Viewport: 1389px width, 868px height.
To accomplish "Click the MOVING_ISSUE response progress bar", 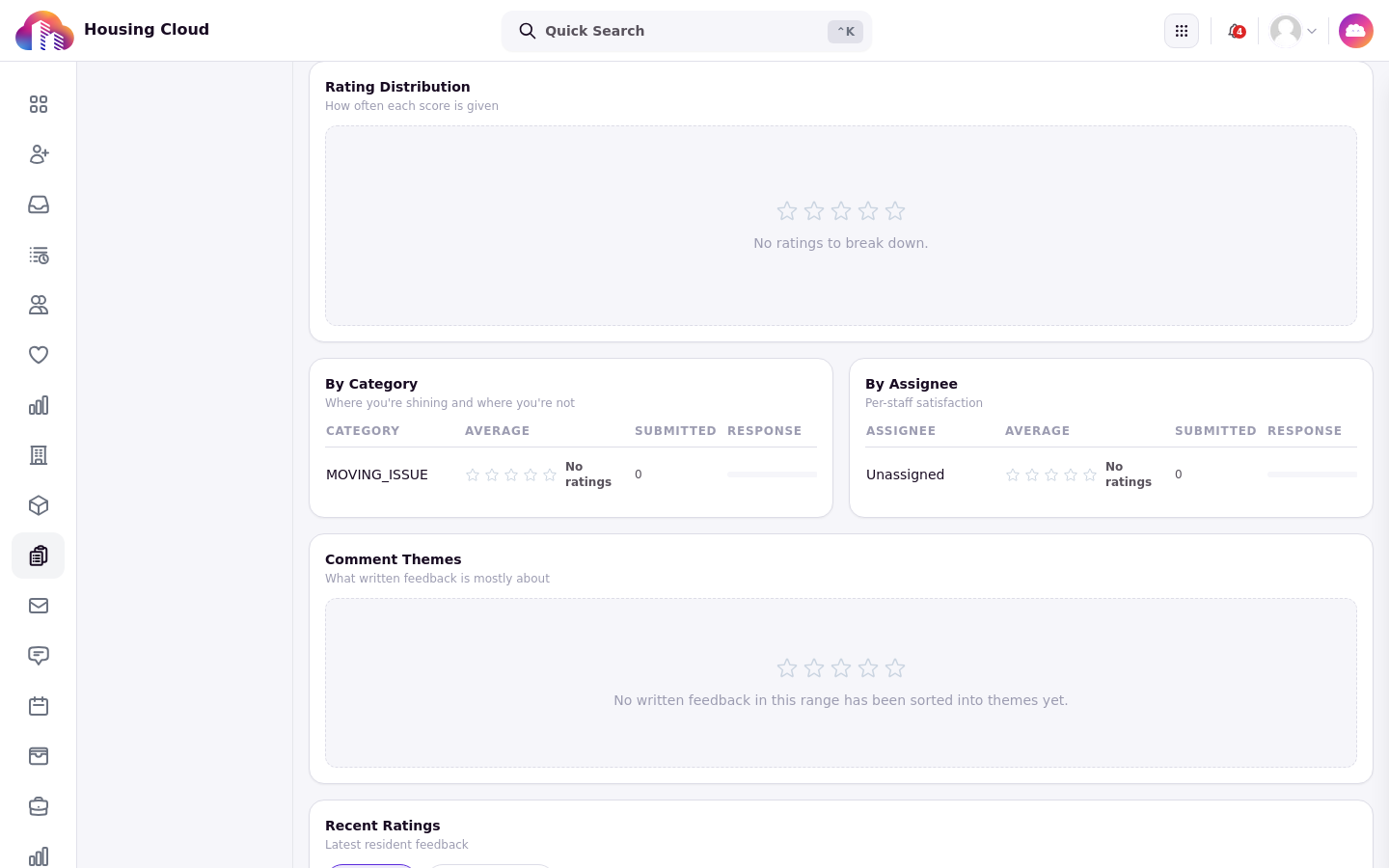I will pyautogui.click(x=772, y=475).
